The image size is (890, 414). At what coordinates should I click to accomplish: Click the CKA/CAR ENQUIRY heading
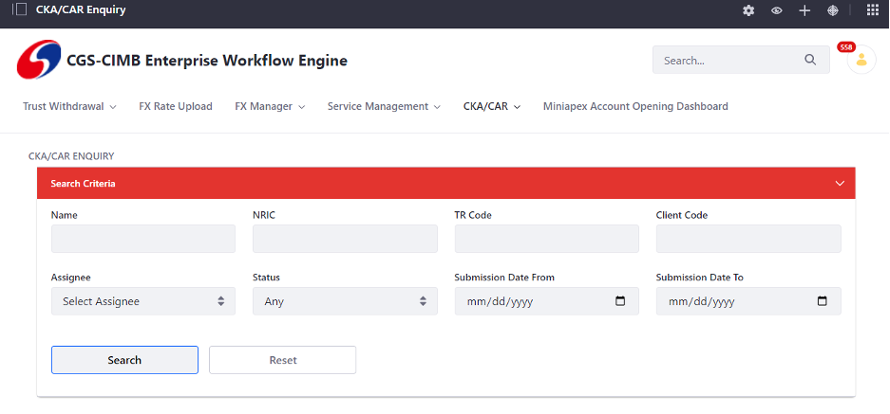pos(71,156)
